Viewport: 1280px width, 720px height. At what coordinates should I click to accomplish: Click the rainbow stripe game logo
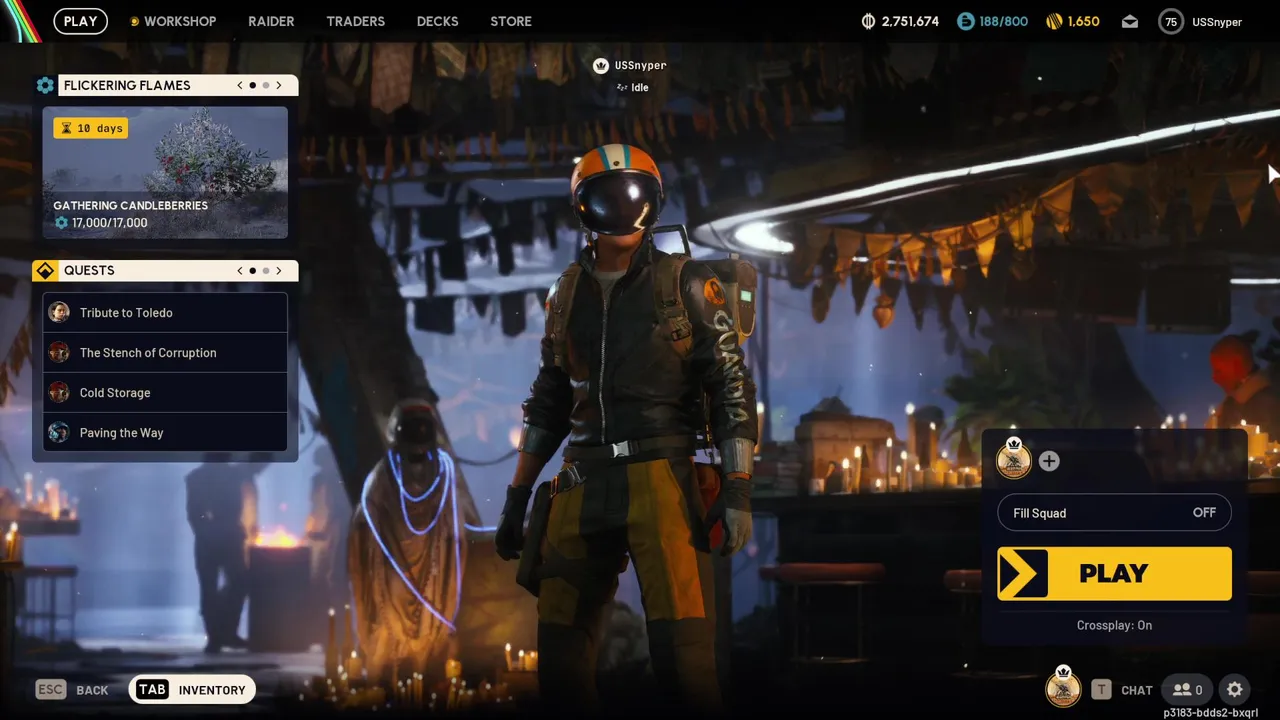tap(20, 21)
